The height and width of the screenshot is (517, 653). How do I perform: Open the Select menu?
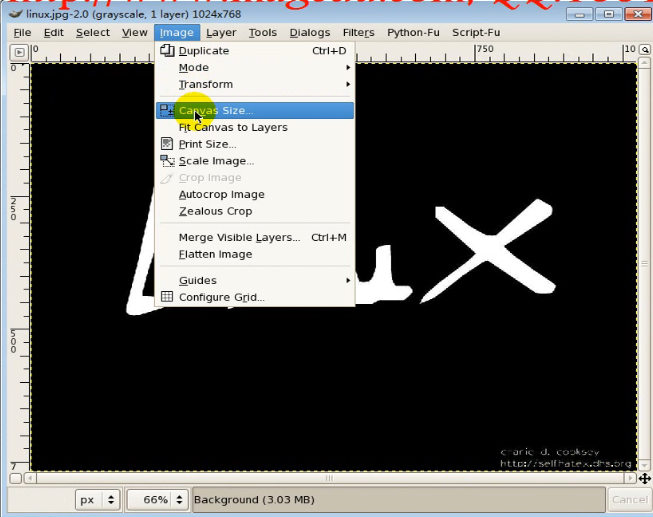[93, 32]
